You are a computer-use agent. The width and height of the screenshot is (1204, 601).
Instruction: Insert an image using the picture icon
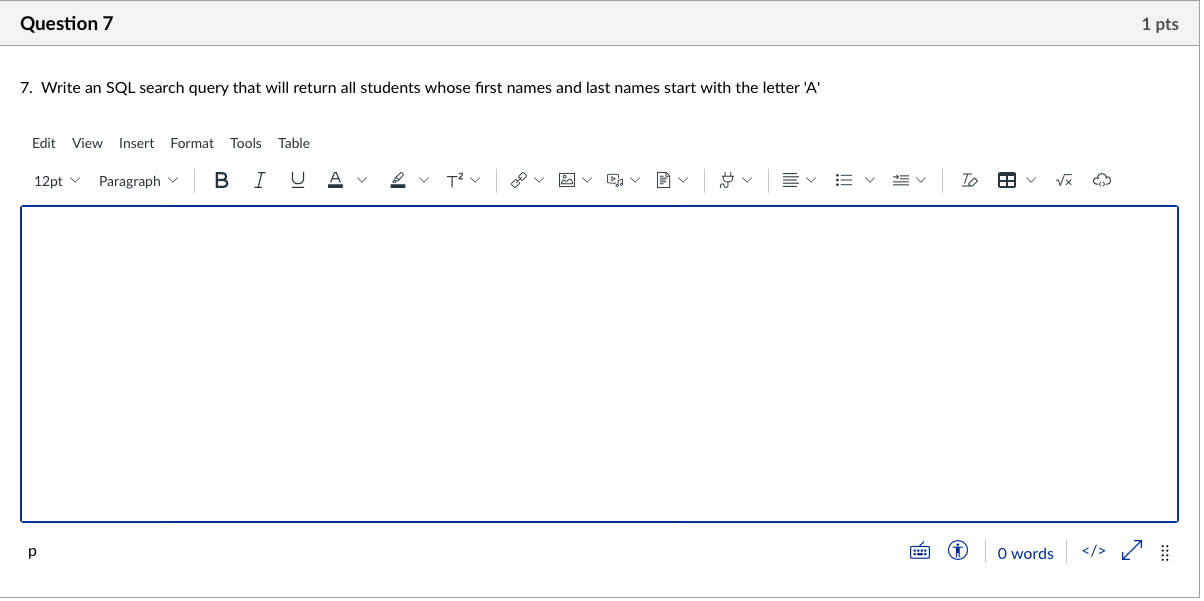click(566, 181)
